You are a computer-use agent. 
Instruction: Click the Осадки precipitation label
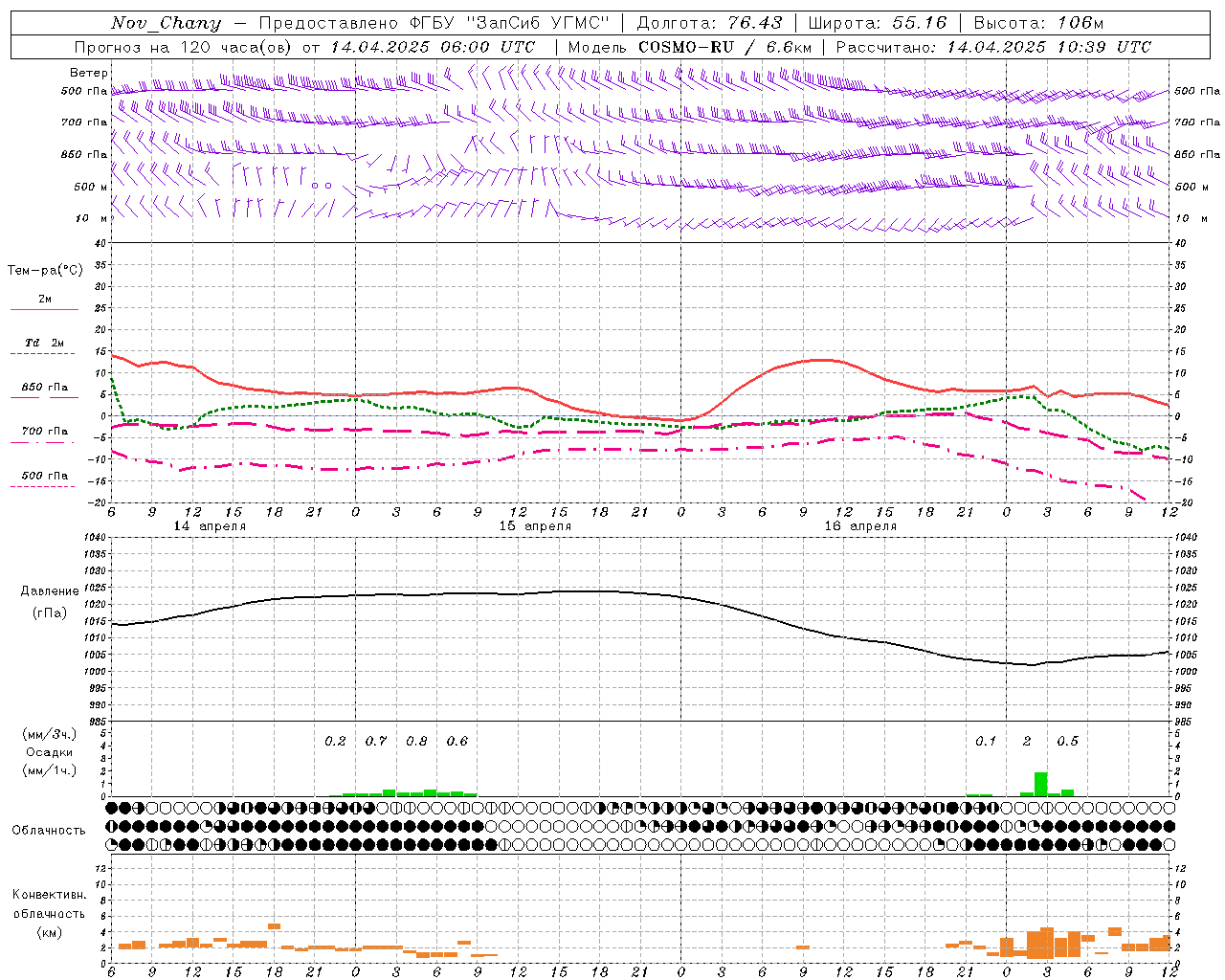coord(49,752)
